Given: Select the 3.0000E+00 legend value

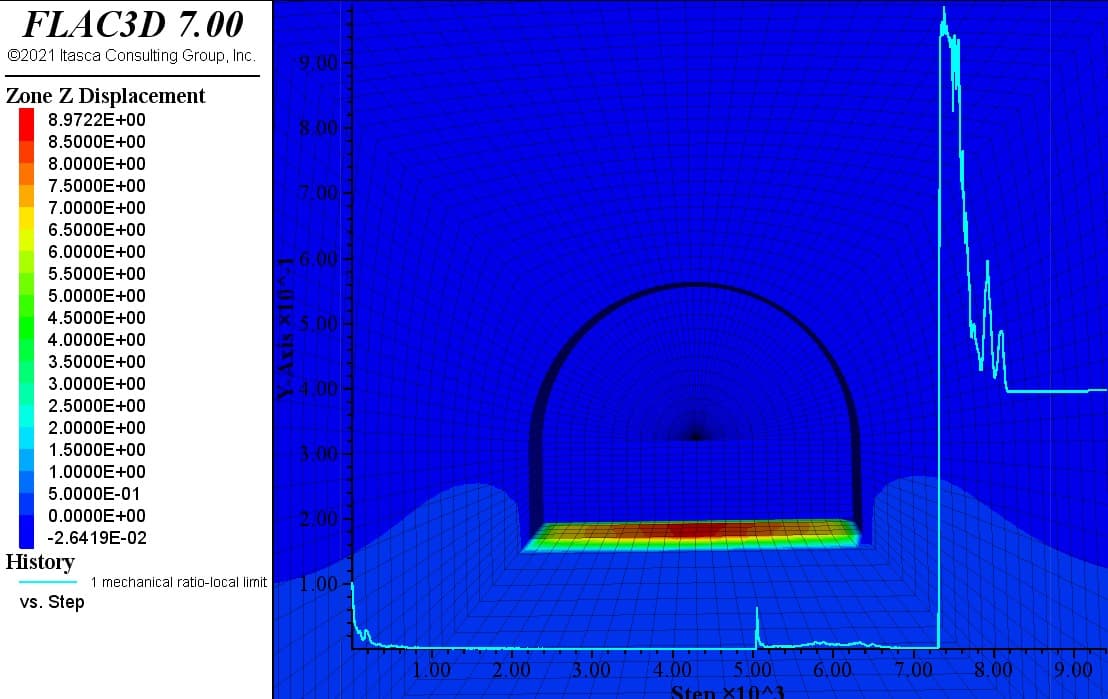Looking at the screenshot, I should coord(97,383).
